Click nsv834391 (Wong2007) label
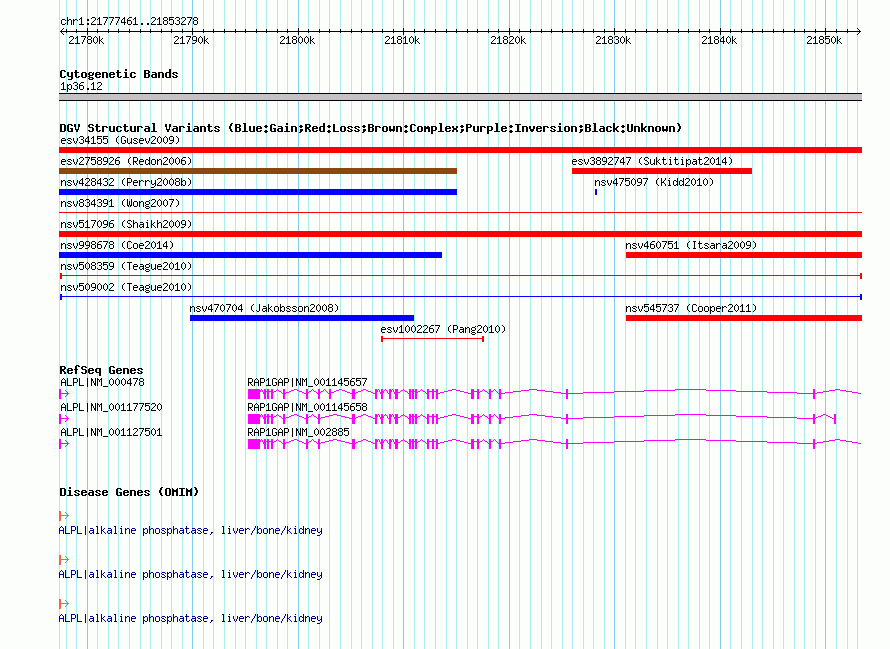890x649 pixels. click(x=120, y=203)
